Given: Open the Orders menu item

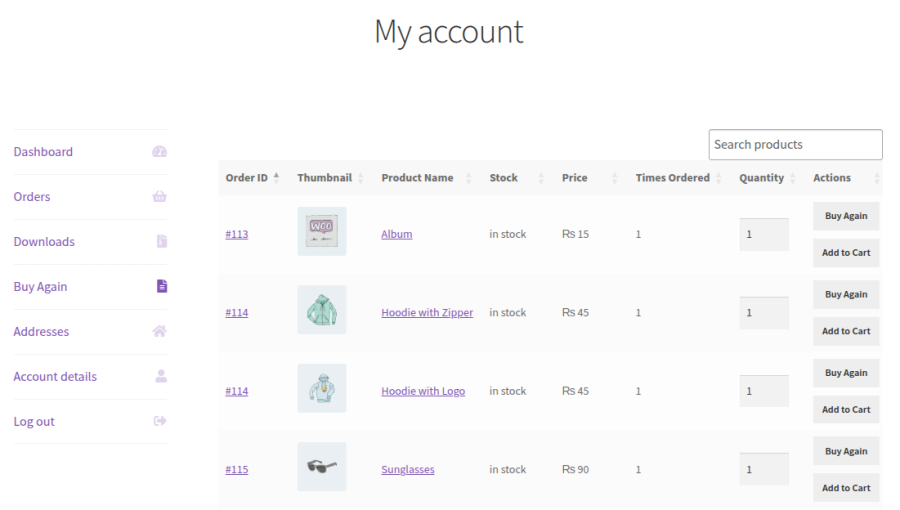Looking at the screenshot, I should point(32,197).
